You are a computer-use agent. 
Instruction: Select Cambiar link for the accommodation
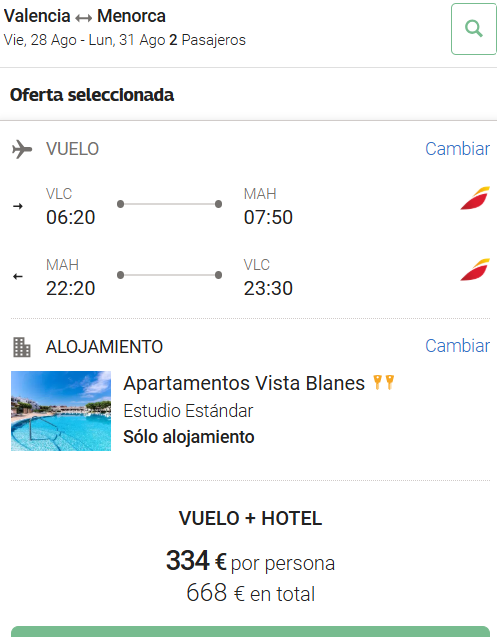click(457, 346)
